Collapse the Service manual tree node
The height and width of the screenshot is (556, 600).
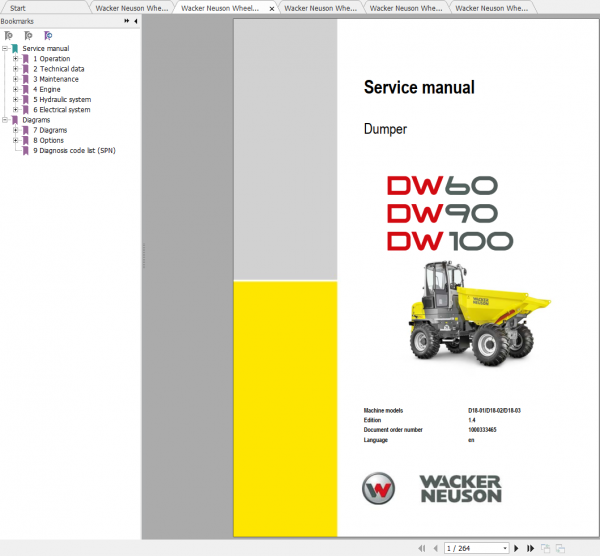[x=5, y=49]
